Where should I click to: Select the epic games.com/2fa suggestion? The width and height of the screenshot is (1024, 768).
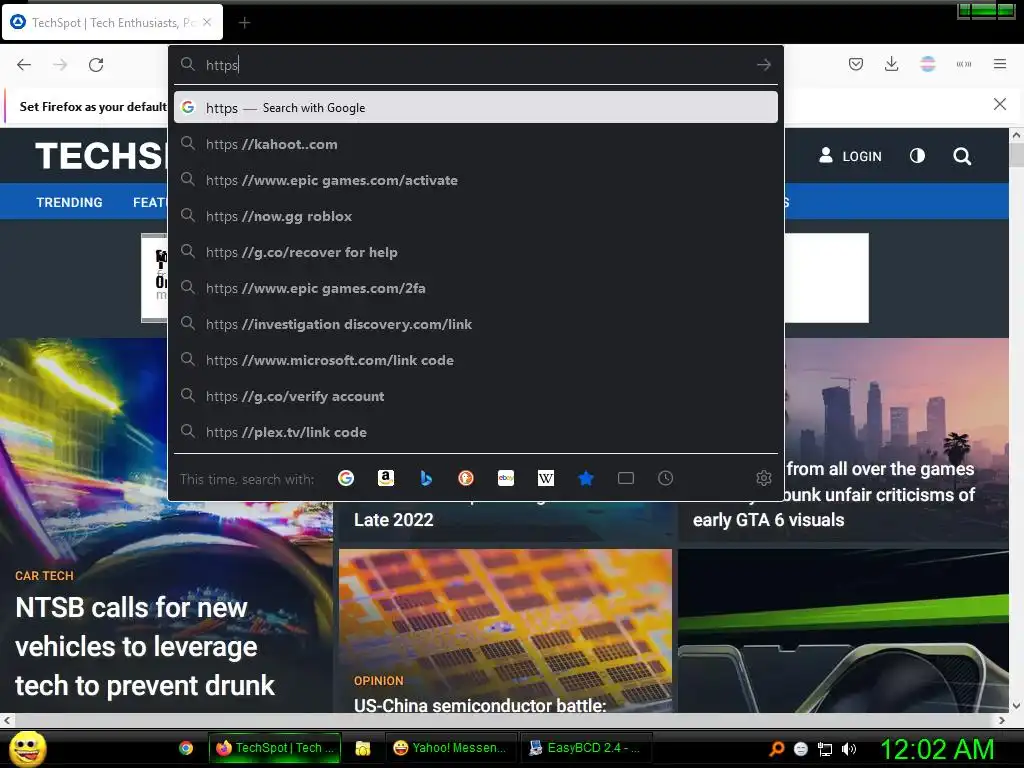click(476, 287)
